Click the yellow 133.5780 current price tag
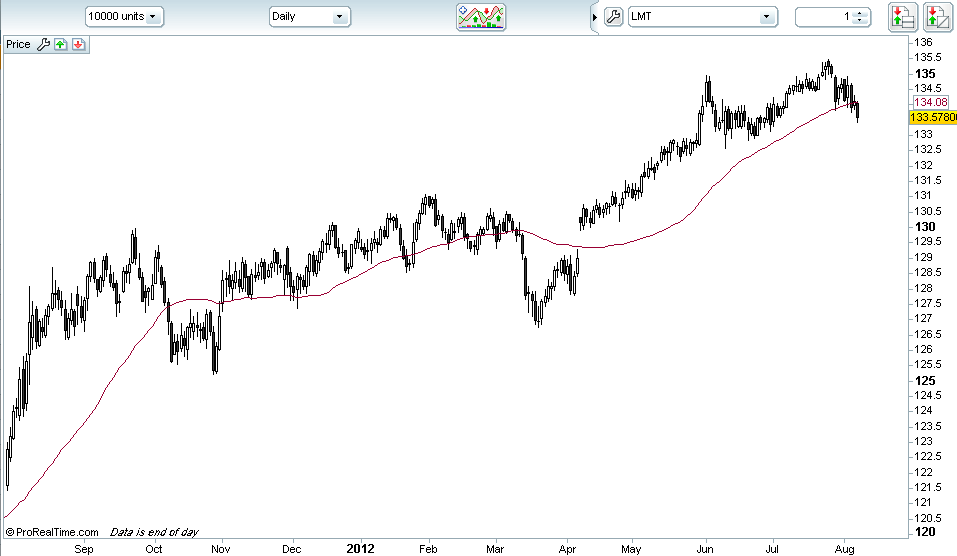Viewport: 957px width, 556px height. [933, 117]
